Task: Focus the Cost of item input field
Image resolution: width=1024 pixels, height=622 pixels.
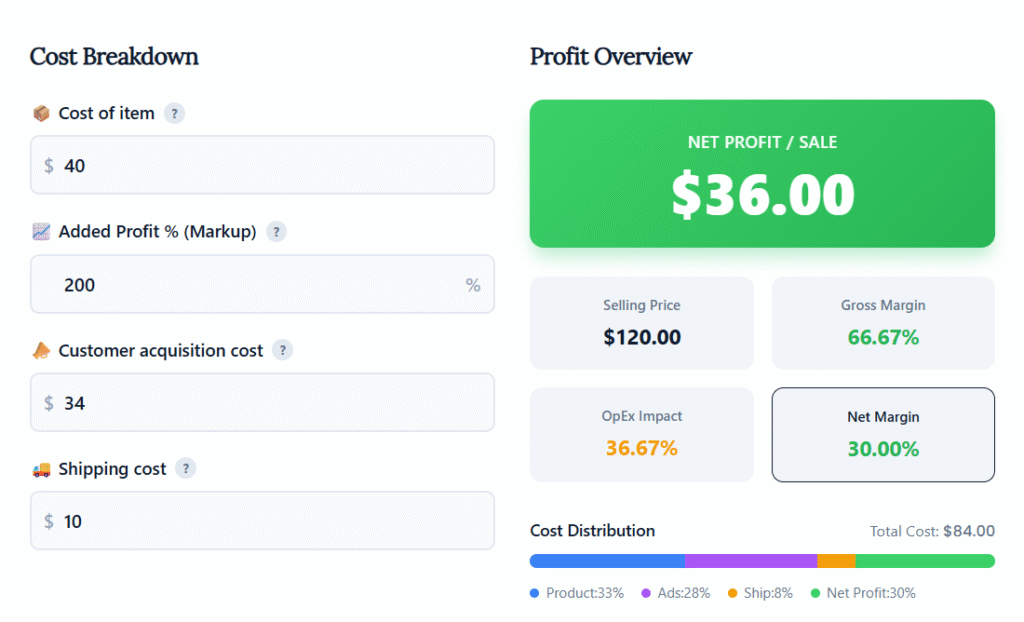Action: tap(262, 165)
